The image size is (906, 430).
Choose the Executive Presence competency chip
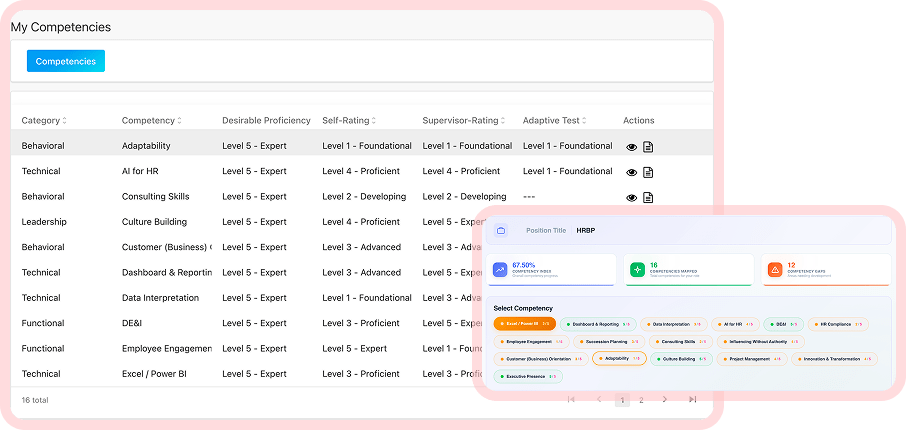[528, 376]
